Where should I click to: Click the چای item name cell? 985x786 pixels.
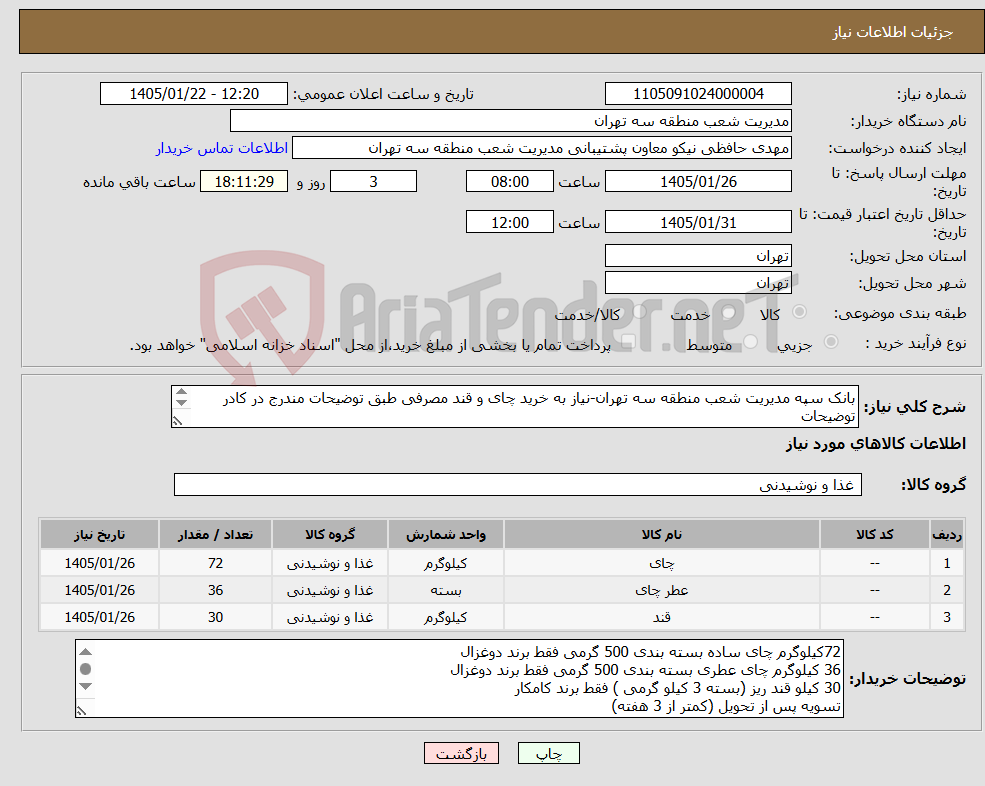pyautogui.click(x=661, y=564)
